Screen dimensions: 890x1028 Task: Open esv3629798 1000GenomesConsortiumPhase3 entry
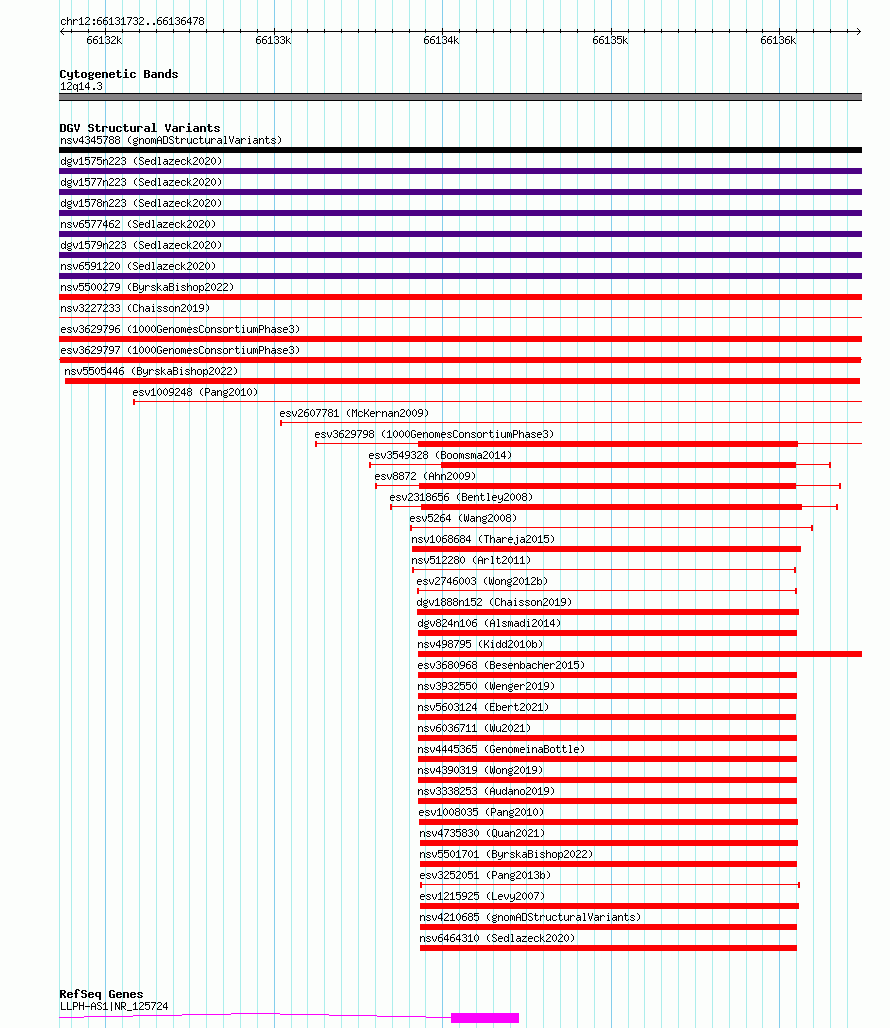click(434, 434)
